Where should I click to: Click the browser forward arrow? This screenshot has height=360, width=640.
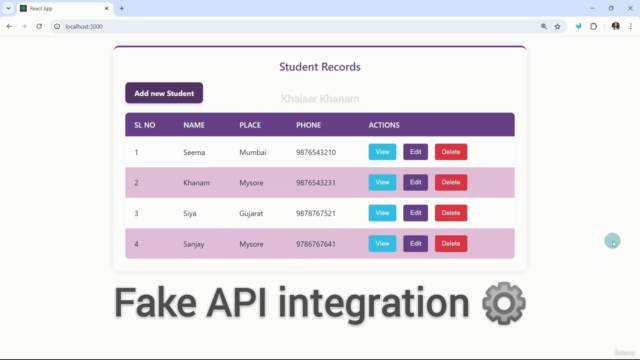(24, 27)
